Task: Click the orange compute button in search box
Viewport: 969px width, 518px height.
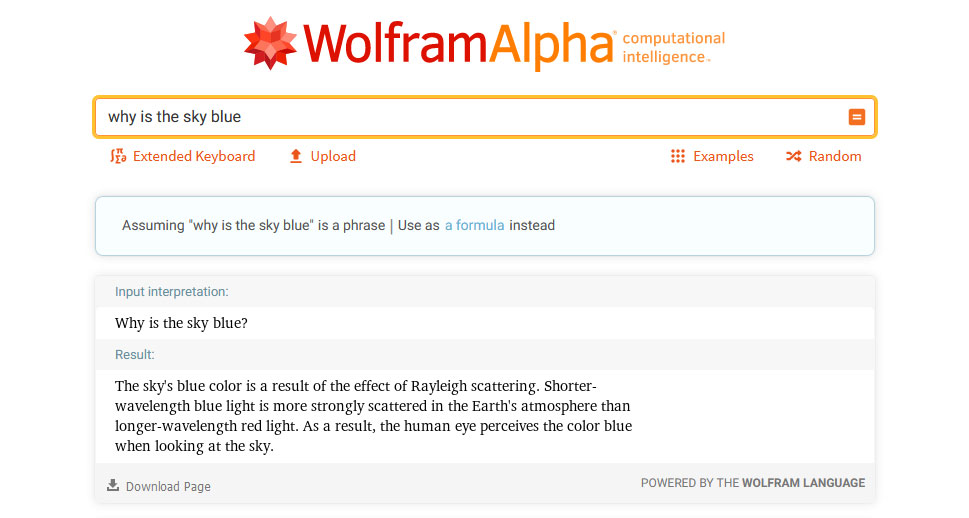Action: 857,117
